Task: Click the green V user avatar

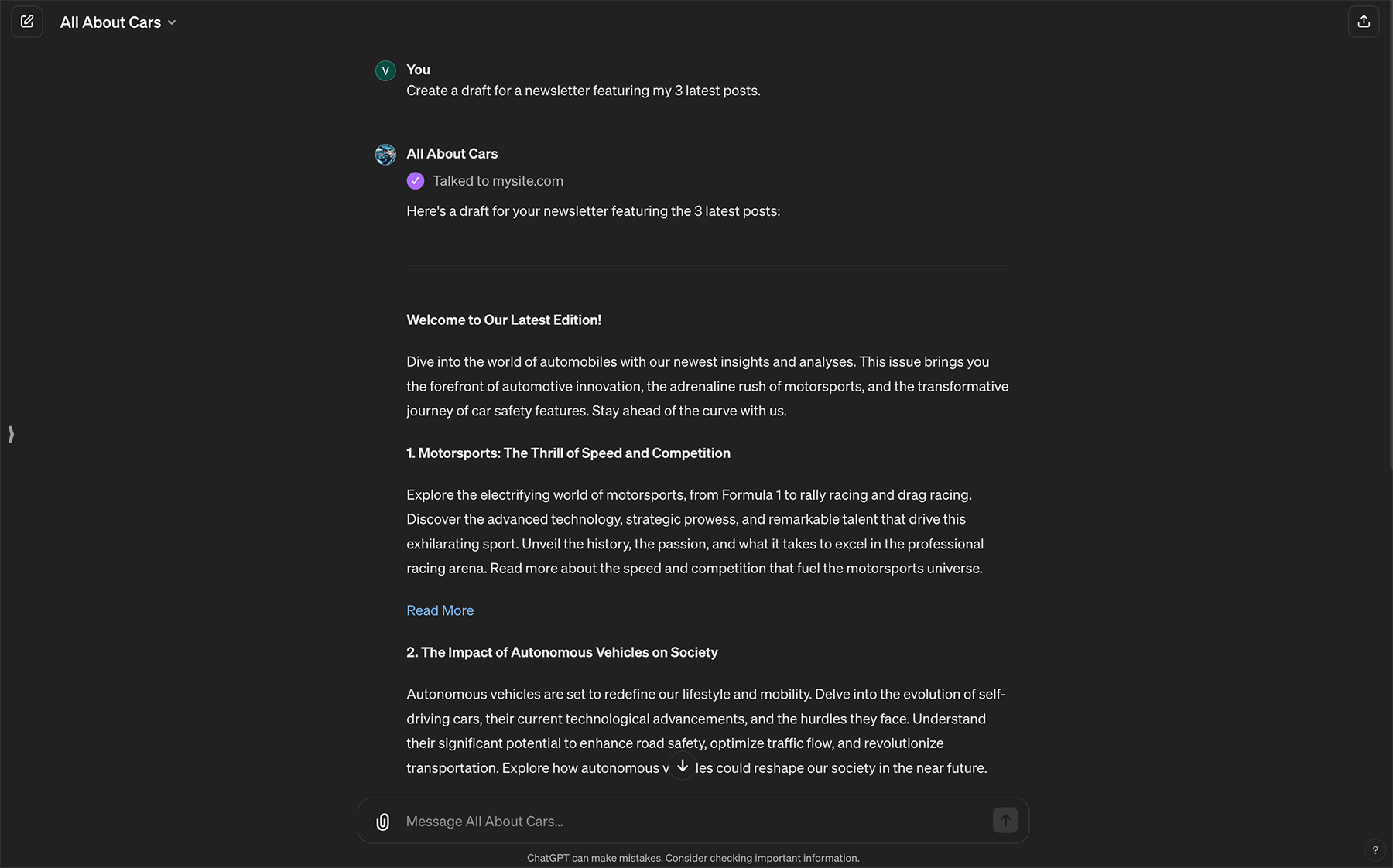Action: [x=385, y=70]
